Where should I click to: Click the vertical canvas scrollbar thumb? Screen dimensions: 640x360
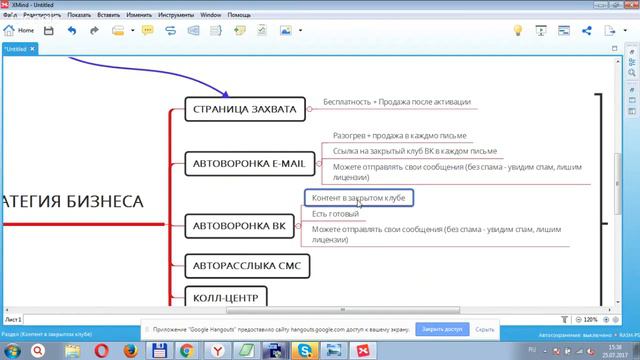tap(618, 184)
